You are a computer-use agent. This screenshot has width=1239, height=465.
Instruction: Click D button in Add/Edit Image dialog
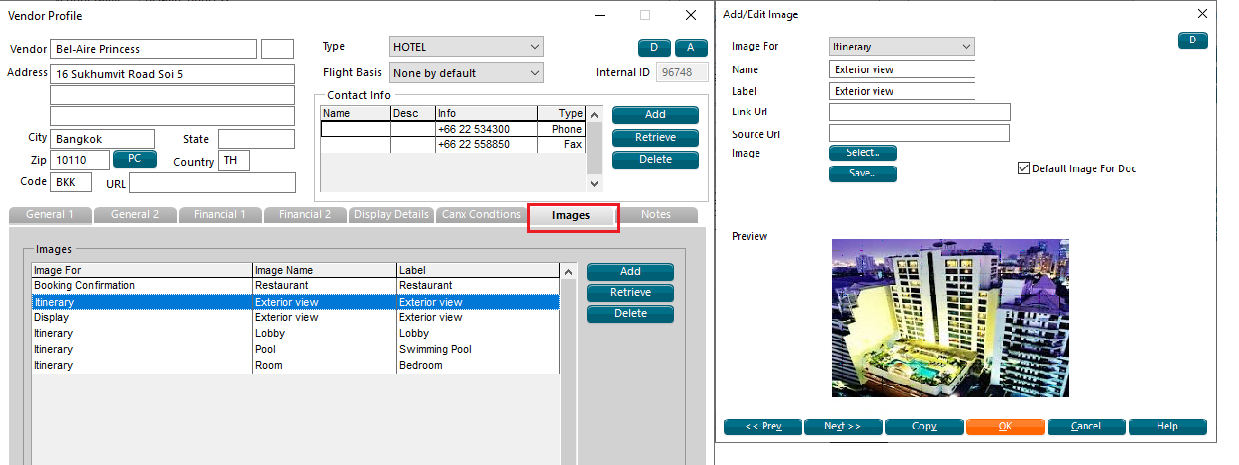[x=1192, y=40]
